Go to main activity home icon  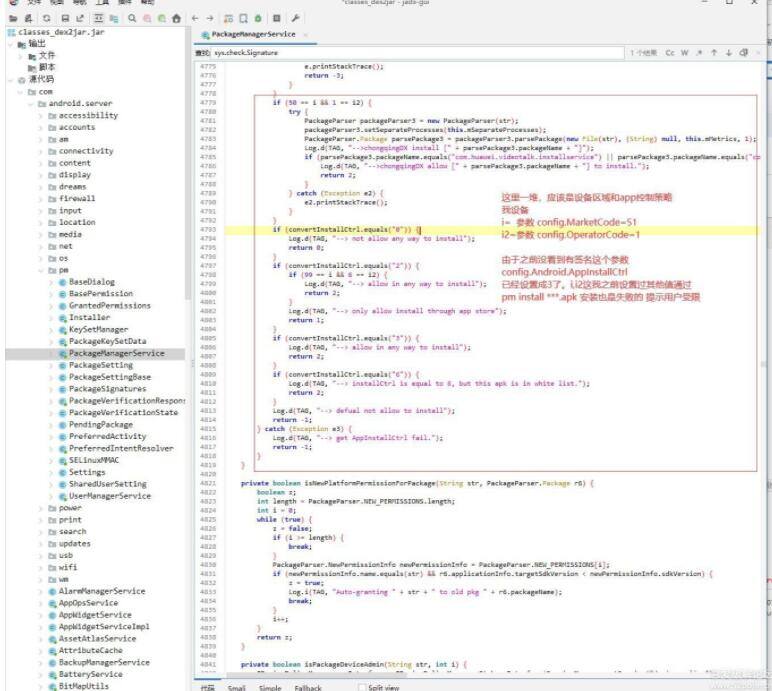click(x=176, y=19)
